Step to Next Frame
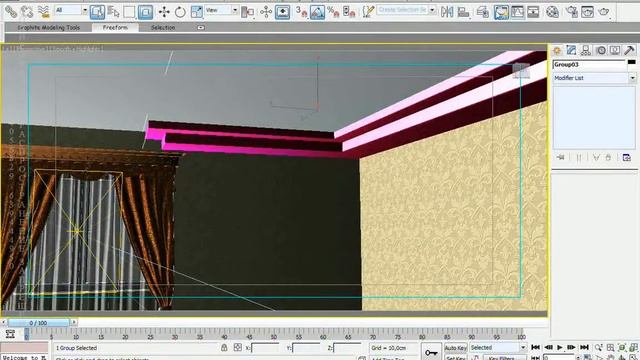640x360 pixels. (572, 347)
